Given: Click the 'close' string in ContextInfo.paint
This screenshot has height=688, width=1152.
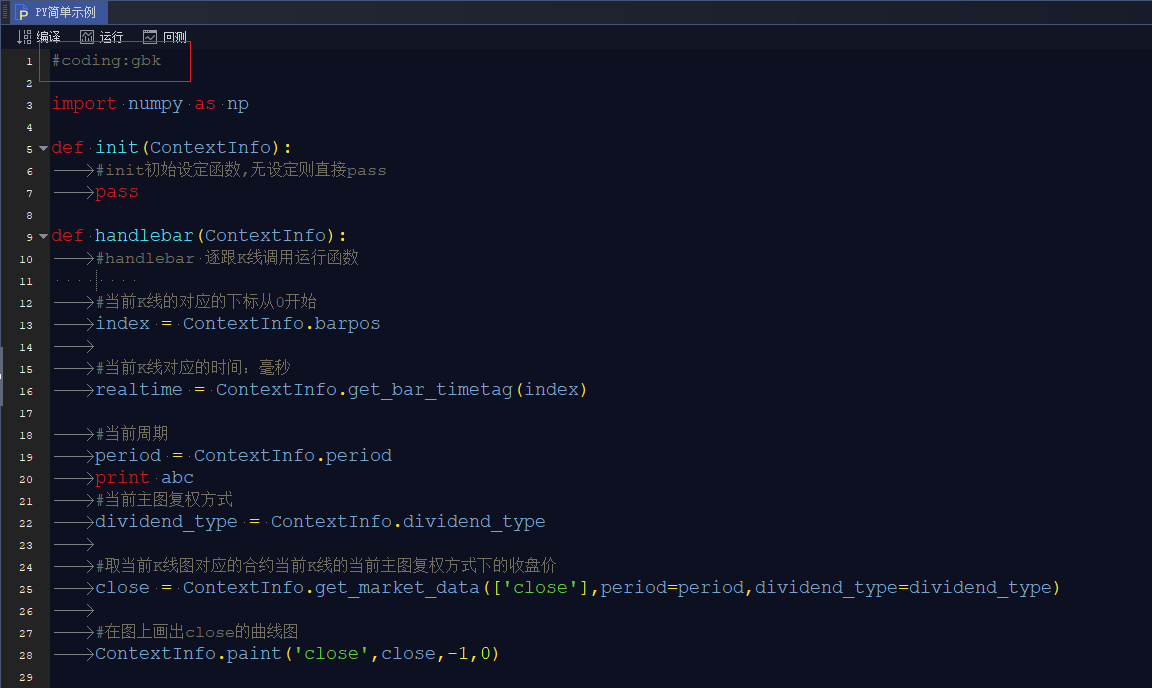Looking at the screenshot, I should (x=331, y=654).
